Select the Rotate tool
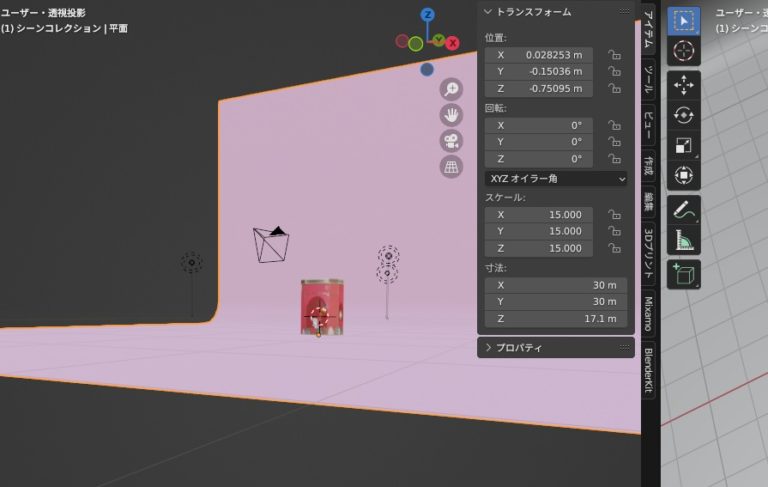 [x=683, y=115]
